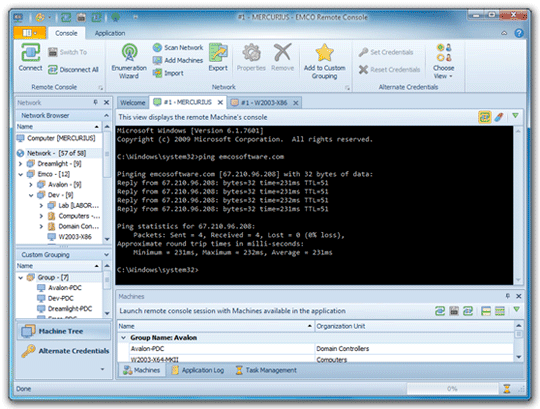Open Alternate Credentials navigation button

tap(64, 351)
